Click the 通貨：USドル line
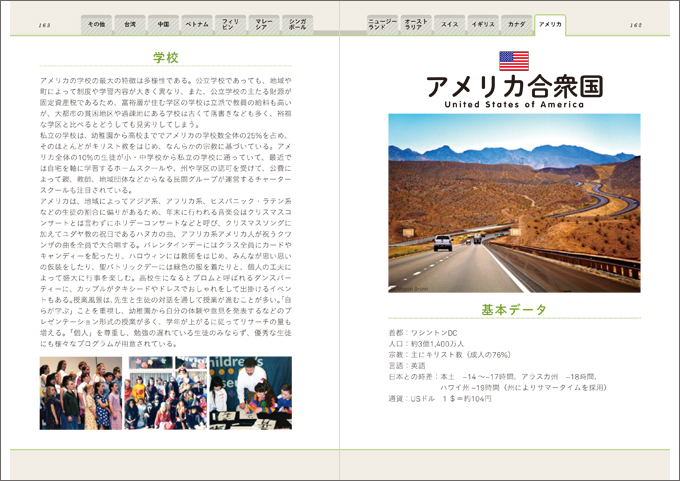680x481 pixels. click(x=440, y=399)
